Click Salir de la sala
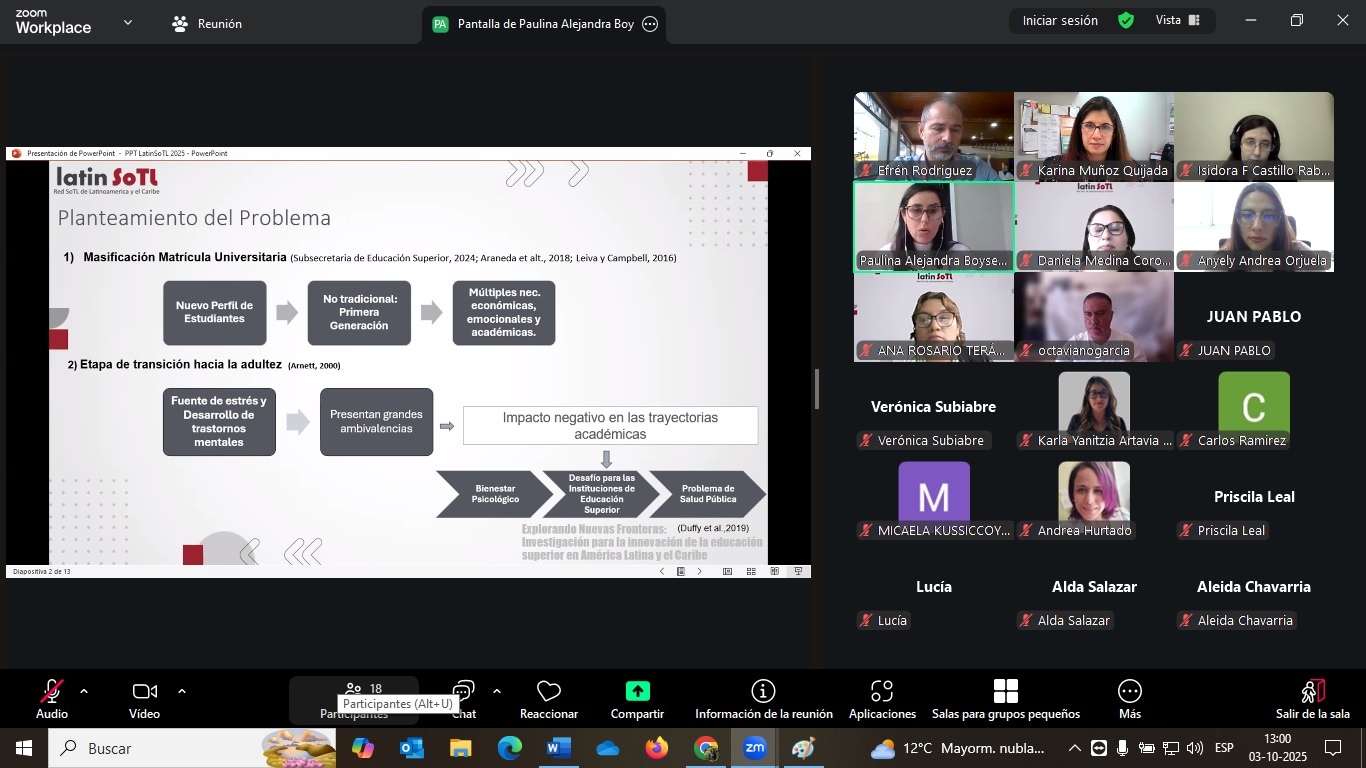The image size is (1366, 768). [1312, 698]
